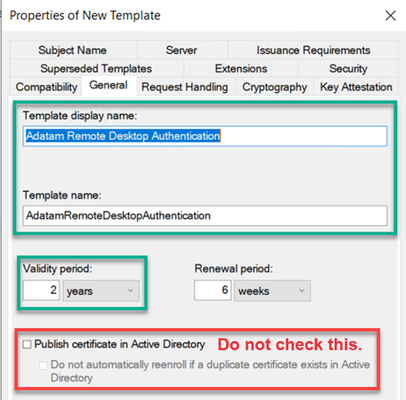Open the Subject Name tab
This screenshot has height=400, width=406.
coord(73,50)
